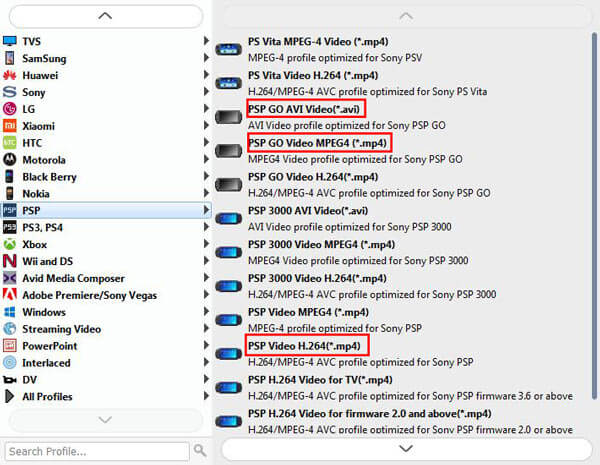
Task: Expand the PowerPoint submenu arrow
Action: (x=206, y=345)
